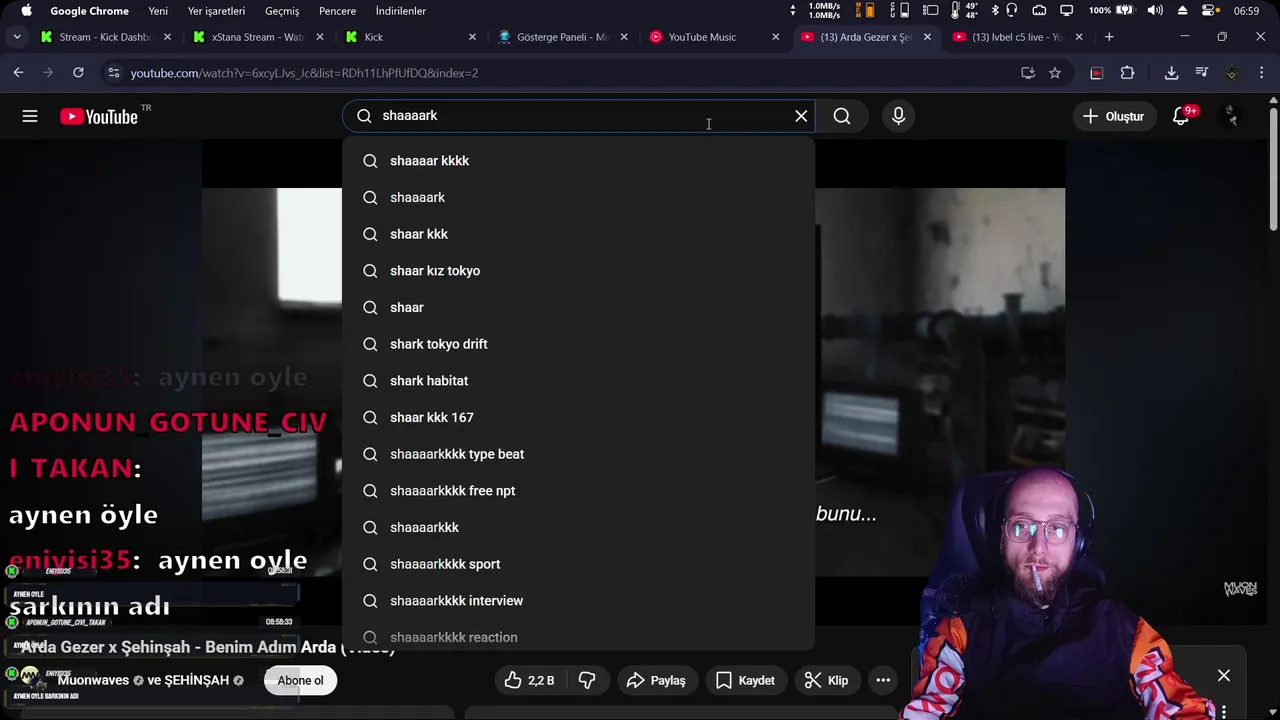Open Pencere window menu
The image size is (1280, 720).
tap(337, 11)
